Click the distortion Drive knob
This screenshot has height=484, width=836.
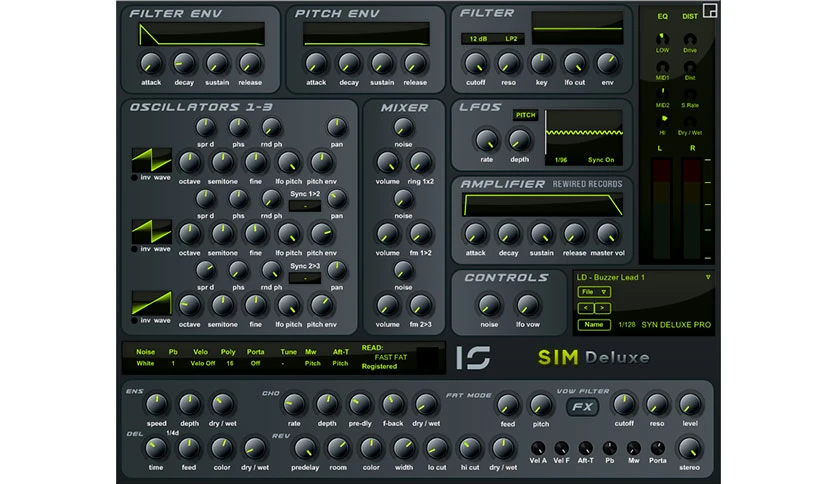pyautogui.click(x=690, y=39)
